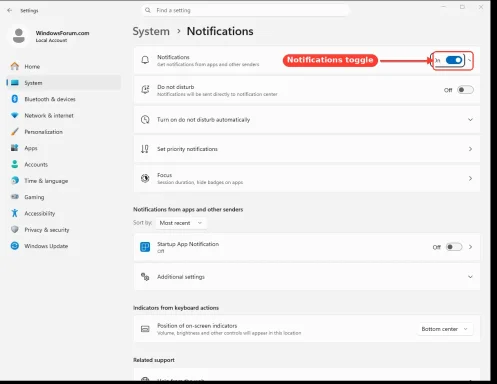Click the search magnifier icon
Viewport: 497px width, 384px height.
point(148,10)
